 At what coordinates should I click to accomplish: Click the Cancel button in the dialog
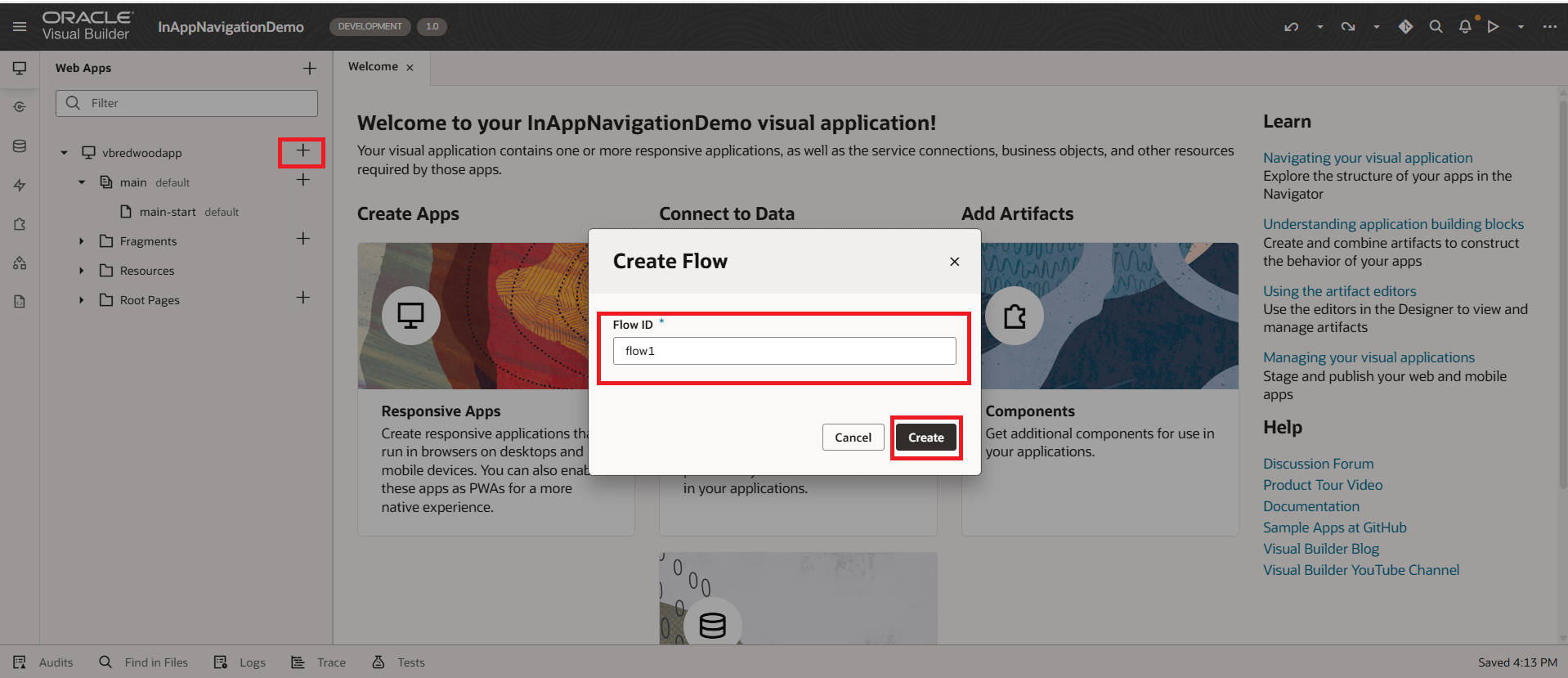[853, 438]
